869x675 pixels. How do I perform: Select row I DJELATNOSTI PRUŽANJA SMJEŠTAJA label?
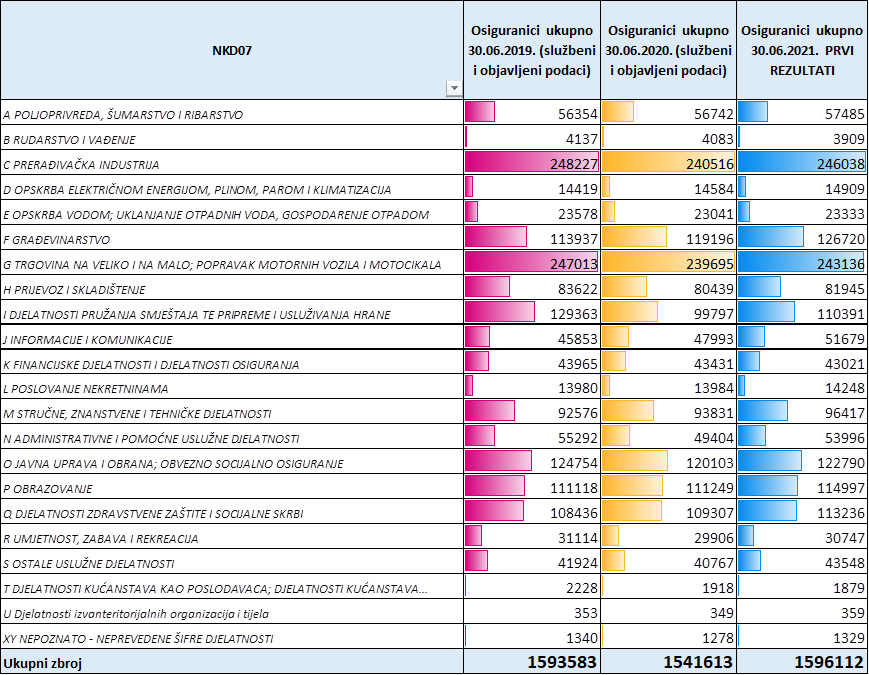point(197,315)
